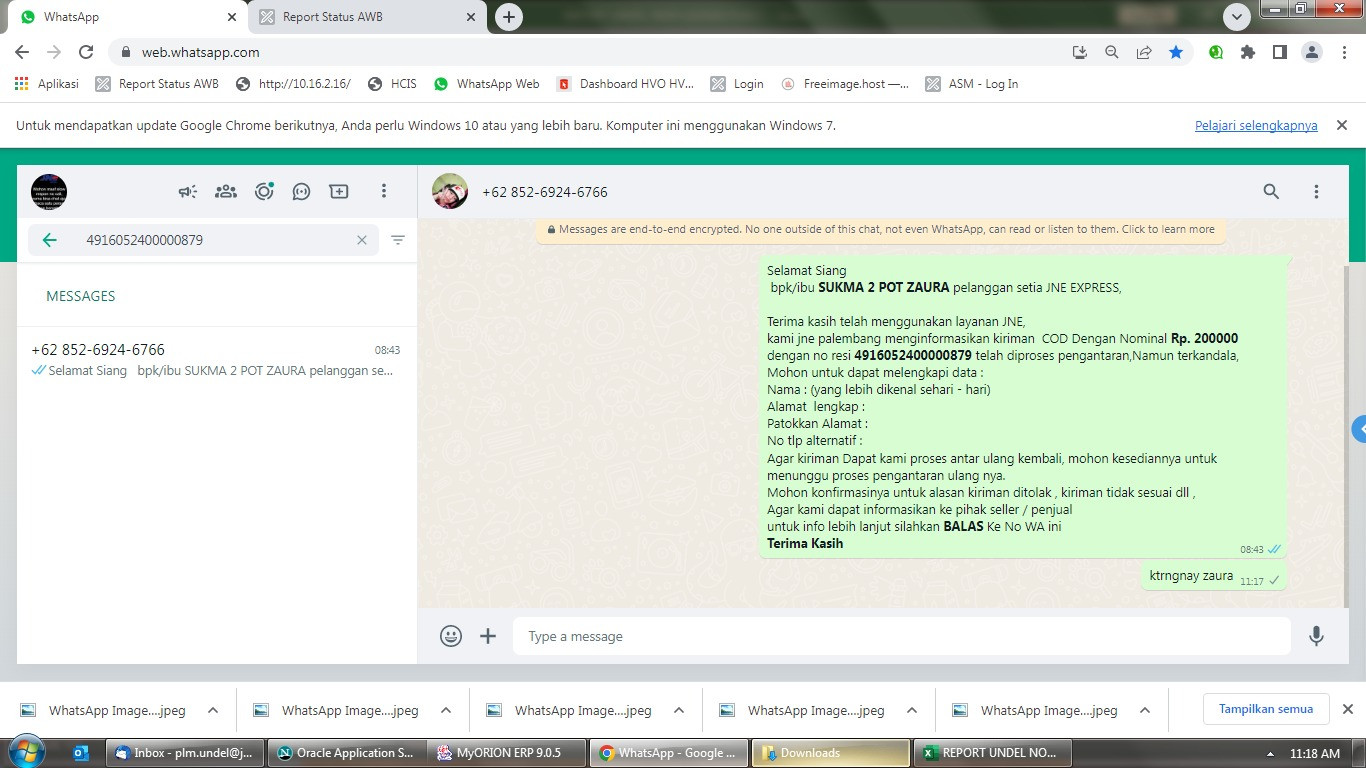Switch to Oracle Application taskbar window

[346, 753]
